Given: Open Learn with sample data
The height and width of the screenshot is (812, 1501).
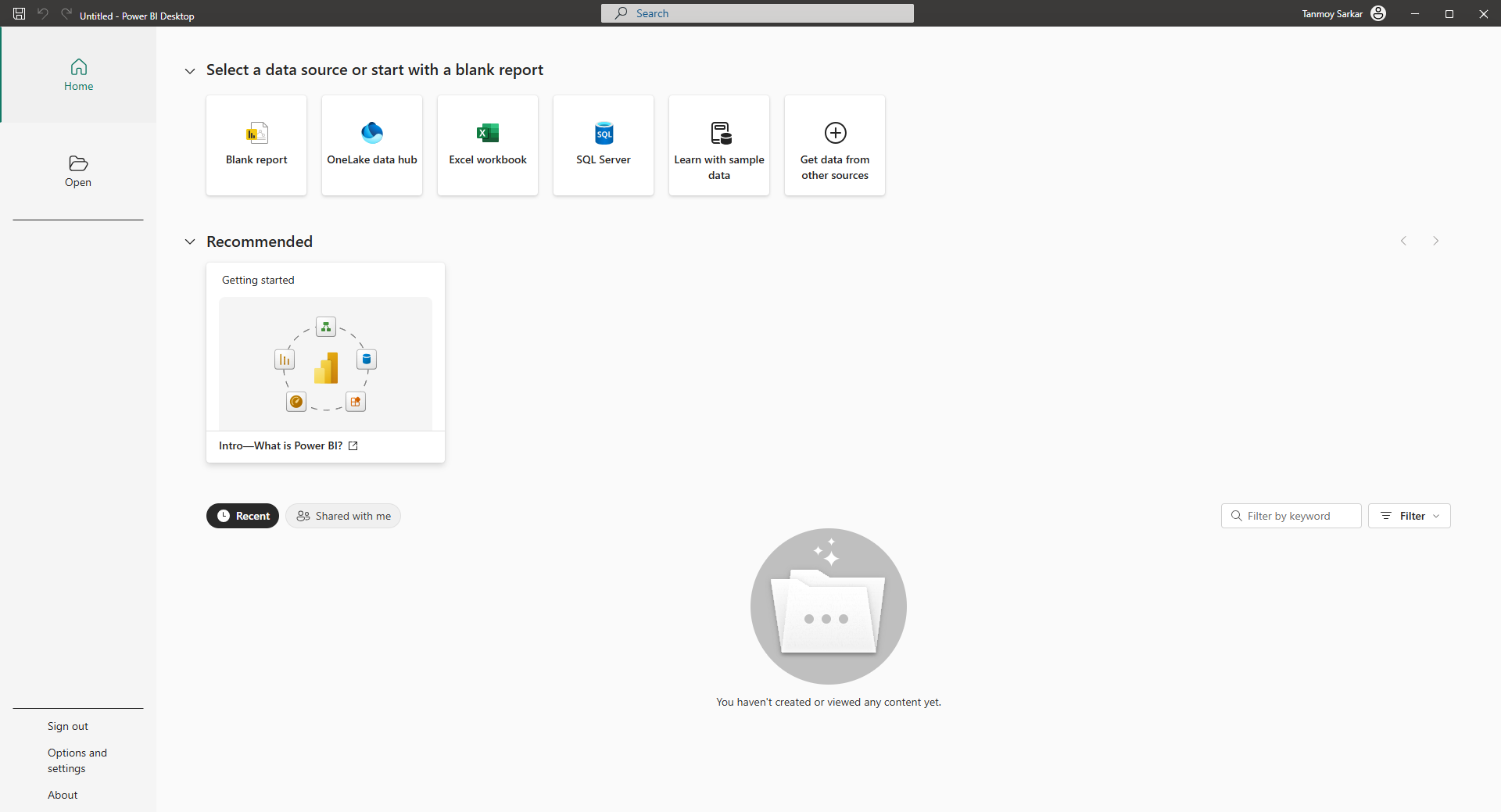Looking at the screenshot, I should (x=719, y=145).
